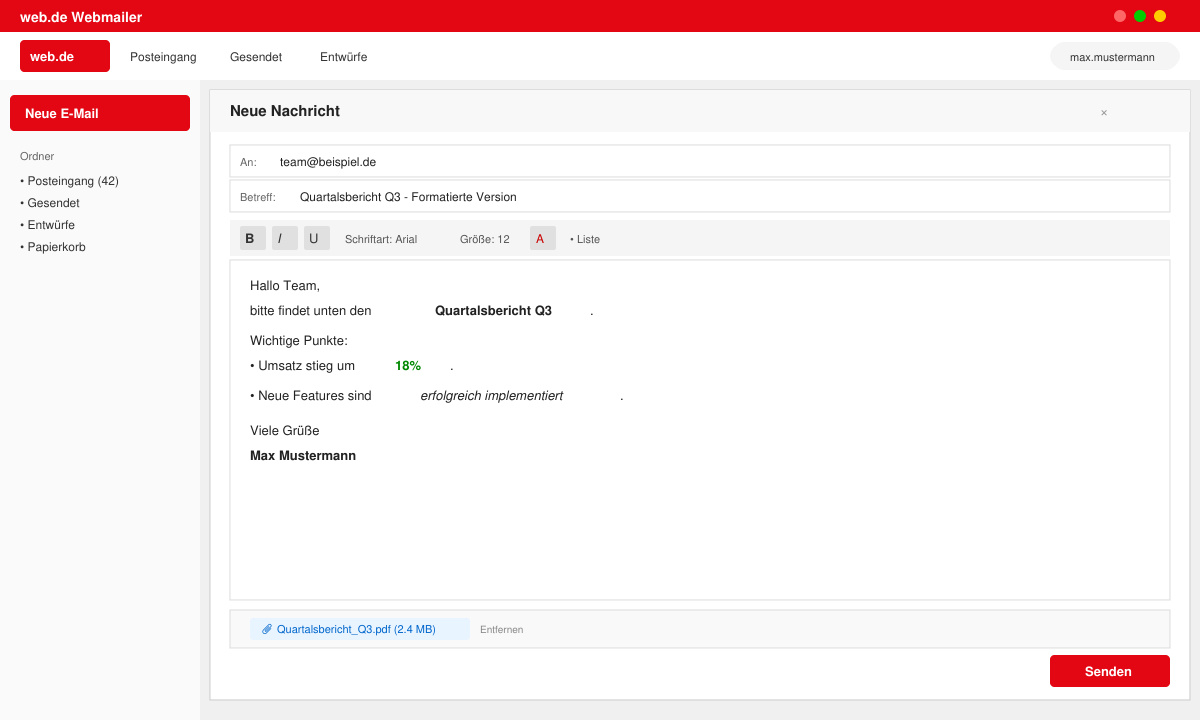Screen dimensions: 1200x720
Task: Click the web.de logo button
Action: tap(65, 56)
